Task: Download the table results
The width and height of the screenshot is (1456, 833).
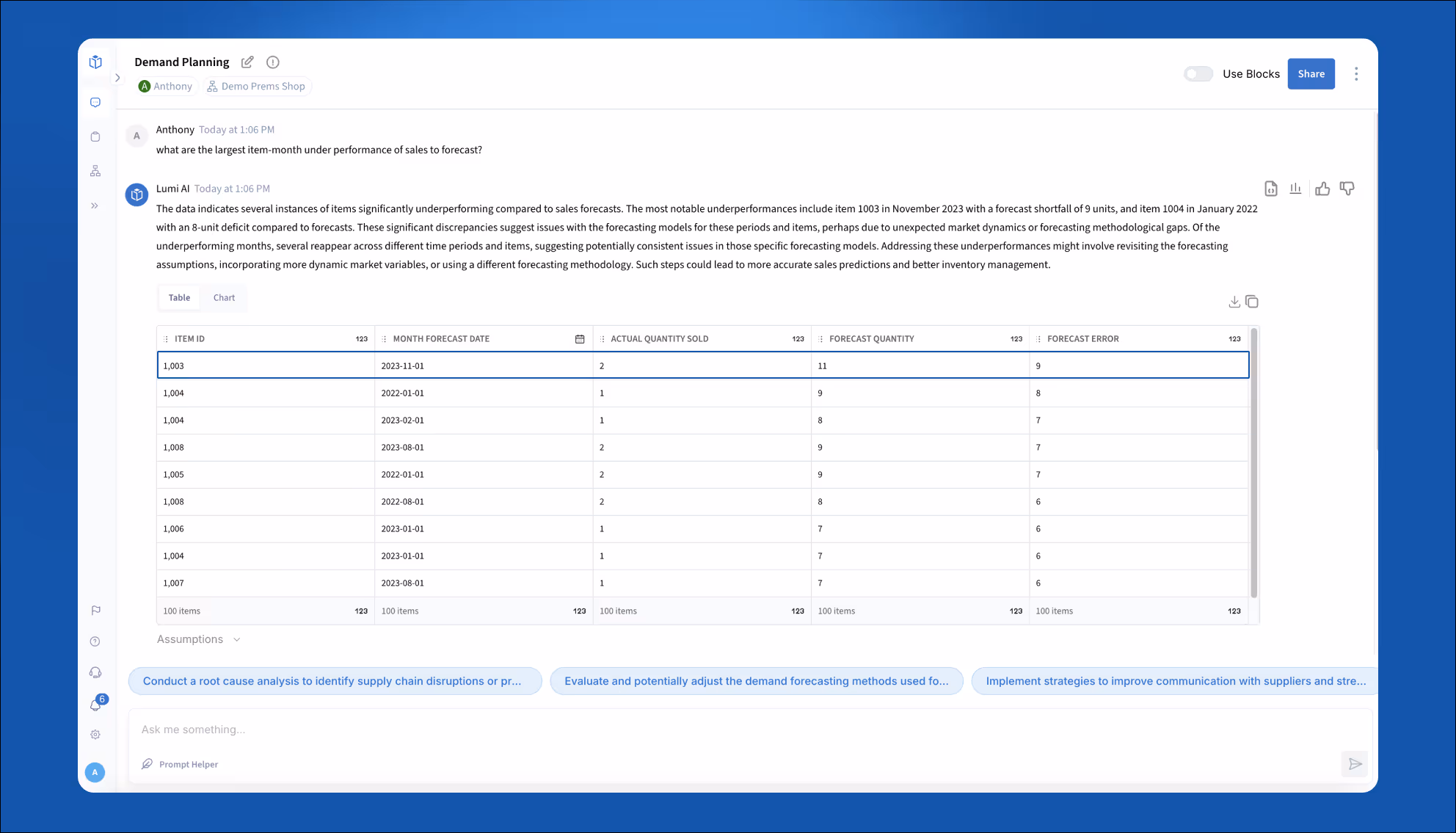Action: [x=1234, y=302]
